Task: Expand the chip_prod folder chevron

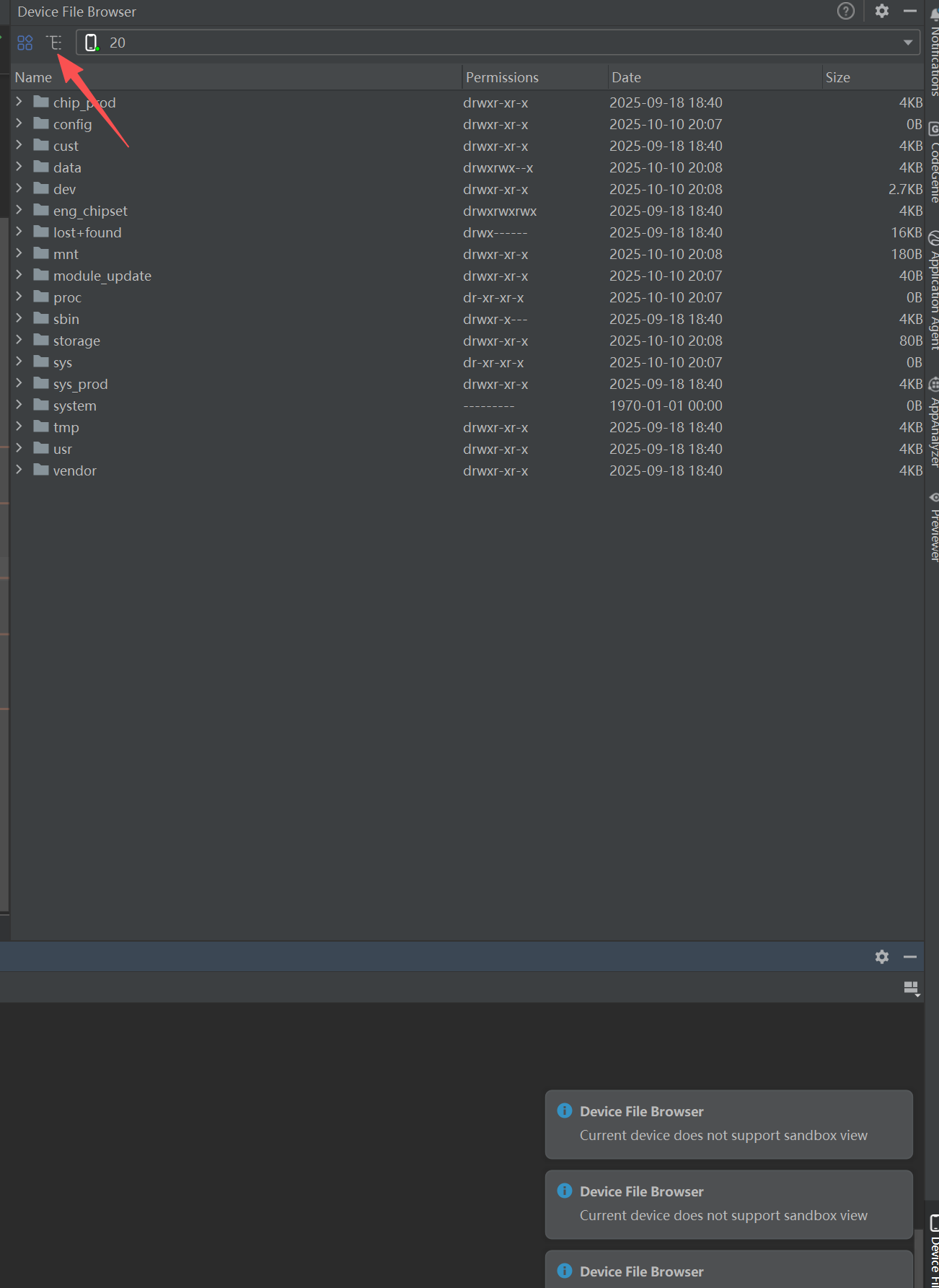Action: coord(19,102)
